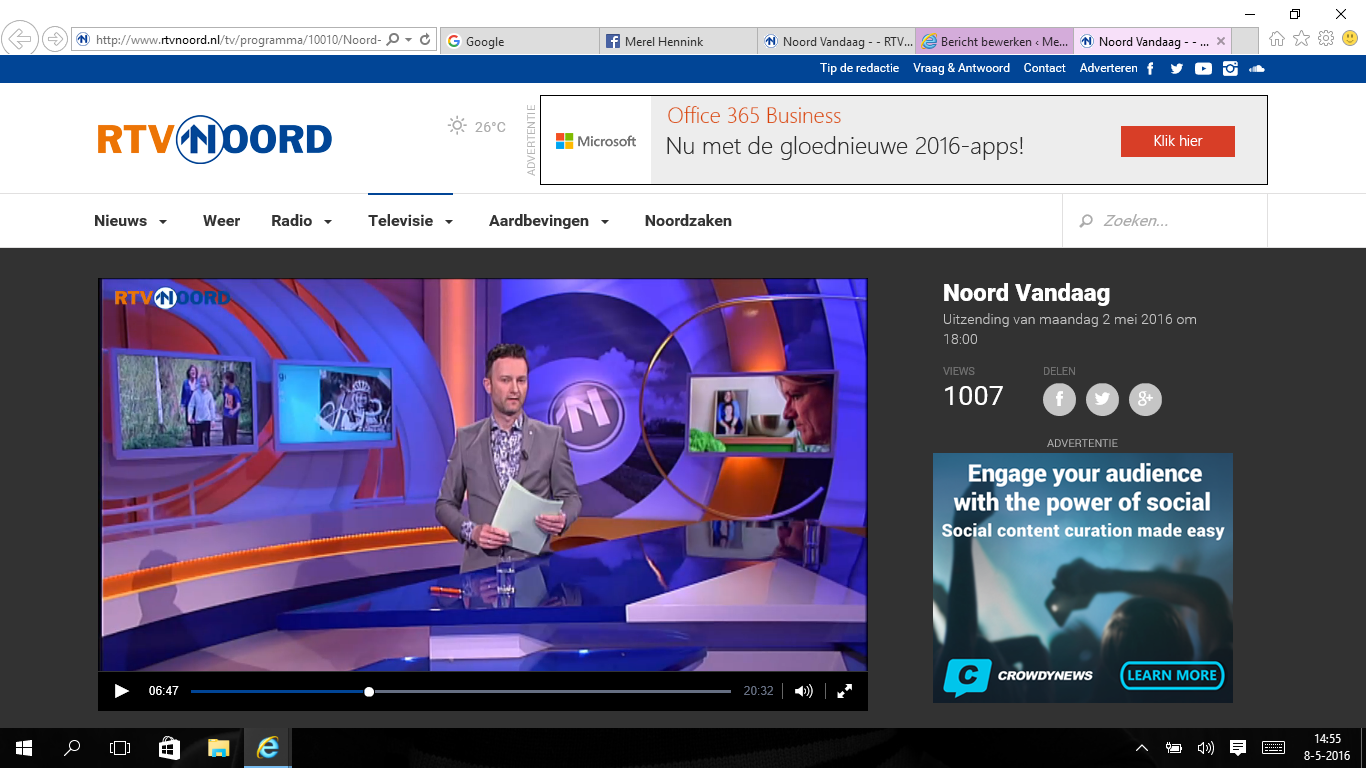The image size is (1366, 768).
Task: Open Task View in taskbar
Action: (120, 747)
